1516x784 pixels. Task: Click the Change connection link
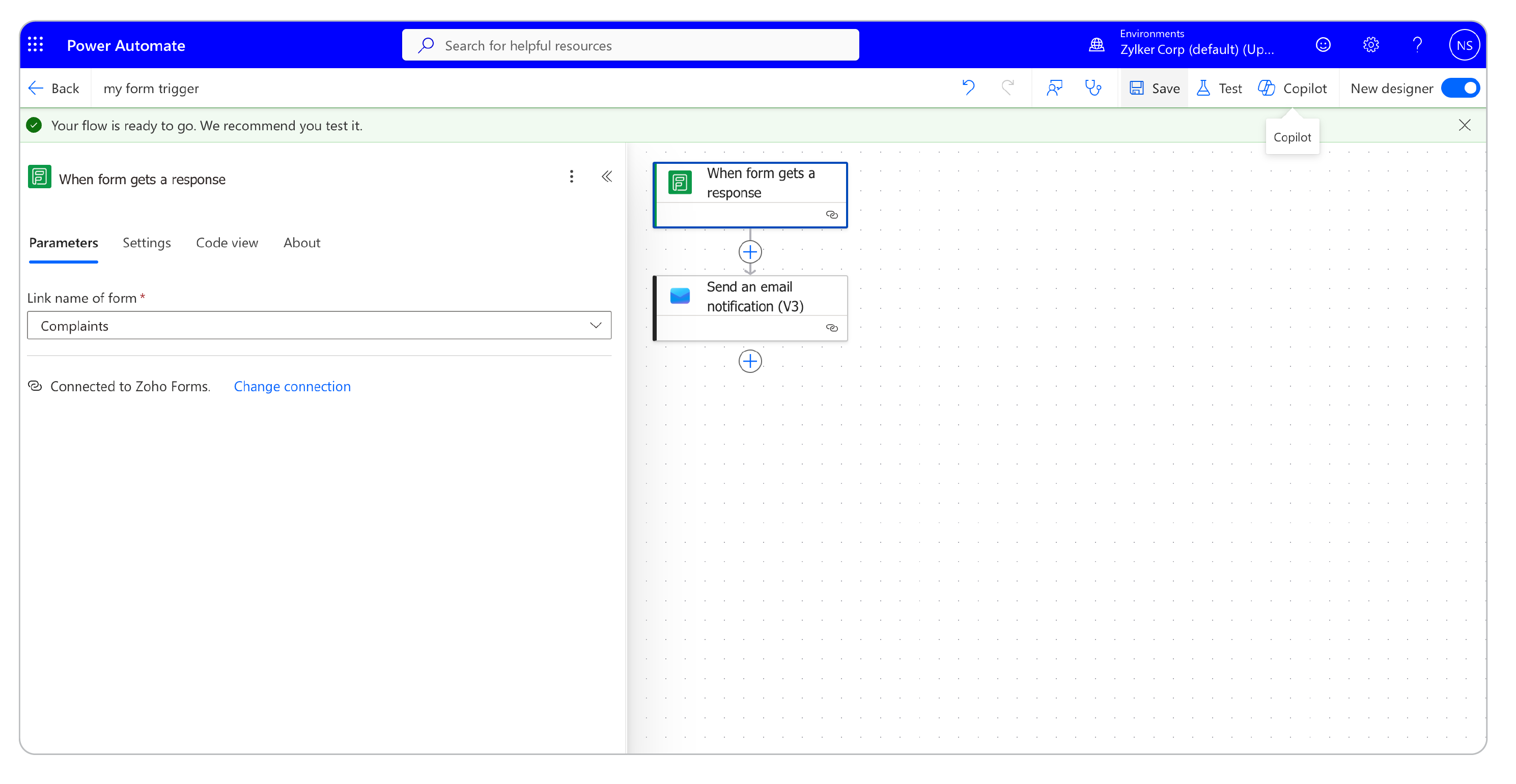point(292,387)
